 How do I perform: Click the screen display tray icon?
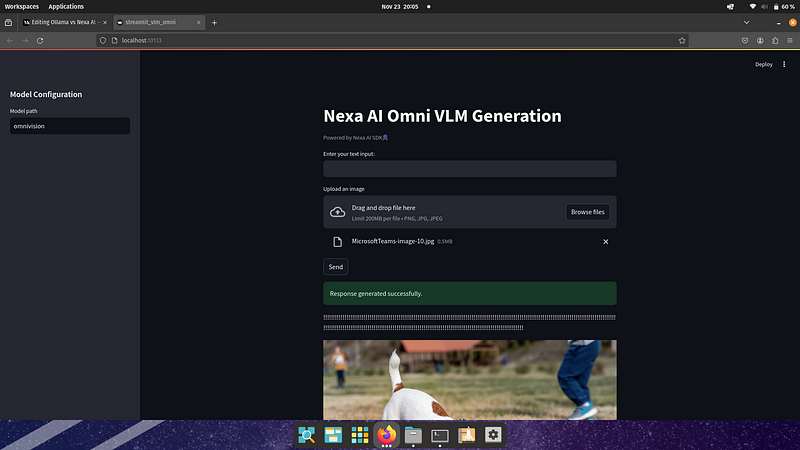tap(730, 7)
